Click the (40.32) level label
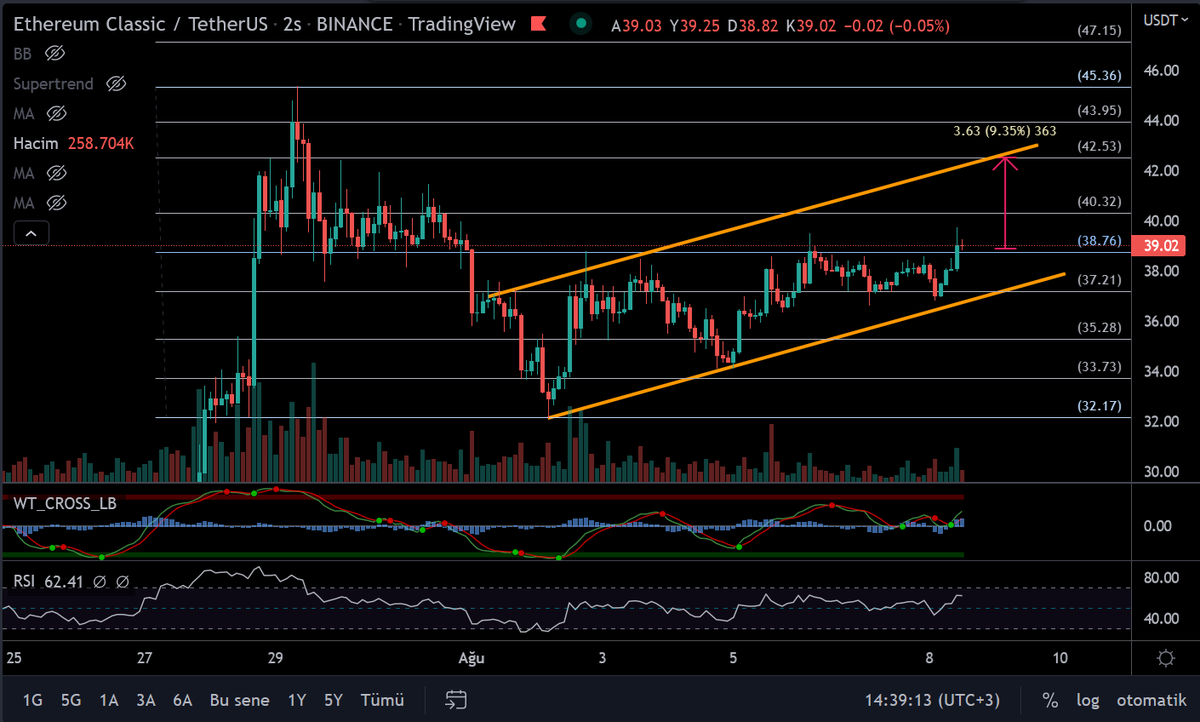Screen dimensions: 1200x722 click(1099, 201)
